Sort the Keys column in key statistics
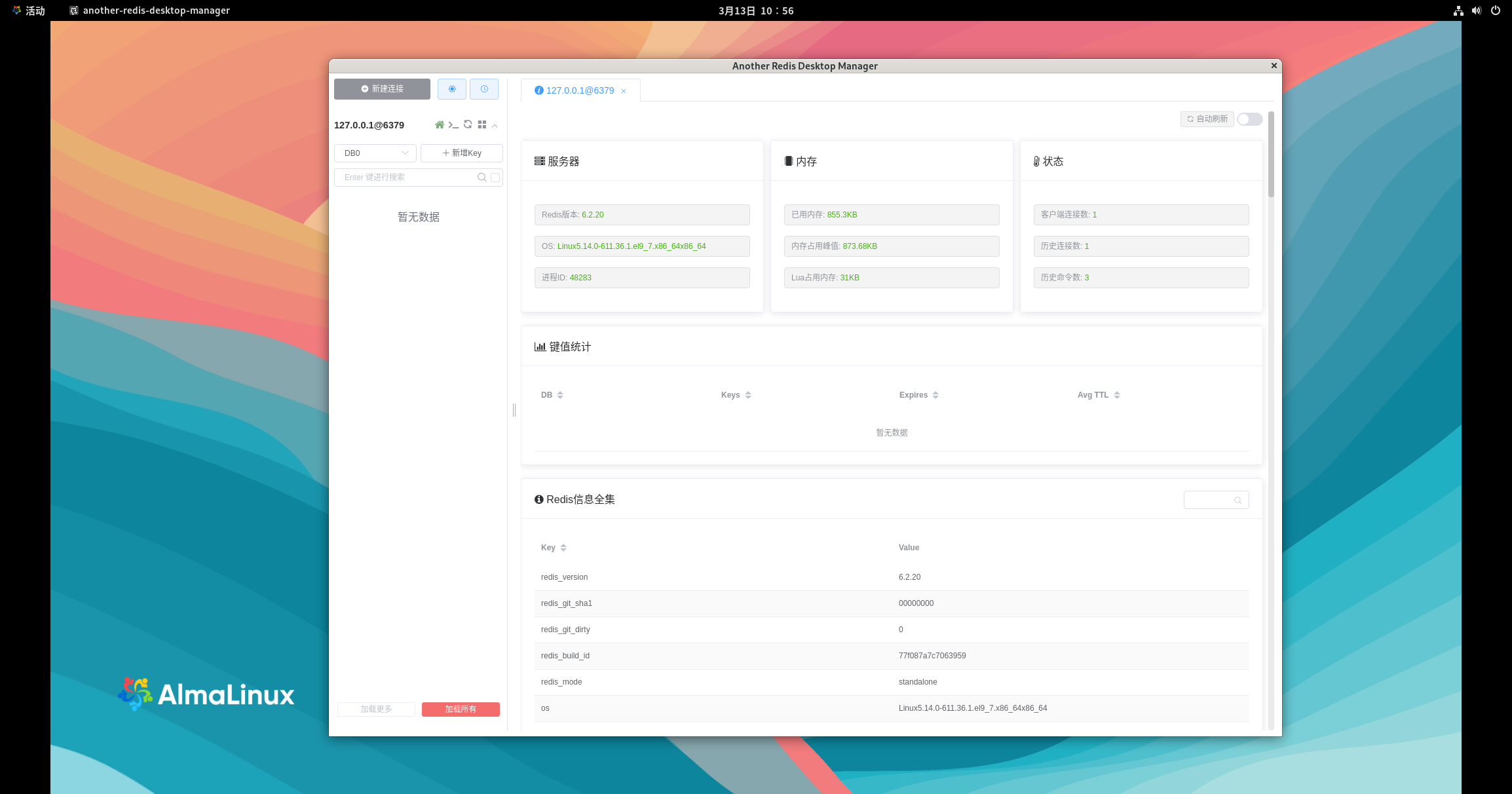 pyautogui.click(x=747, y=395)
